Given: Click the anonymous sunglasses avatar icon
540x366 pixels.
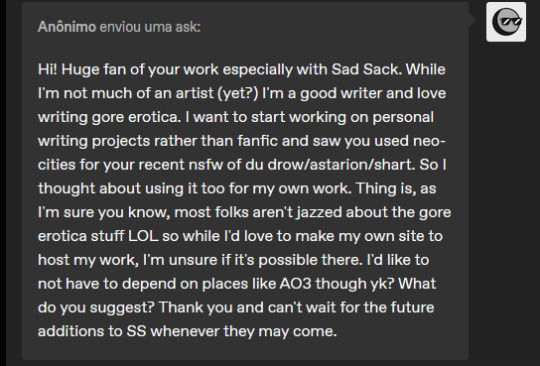Looking at the screenshot, I should click(506, 22).
